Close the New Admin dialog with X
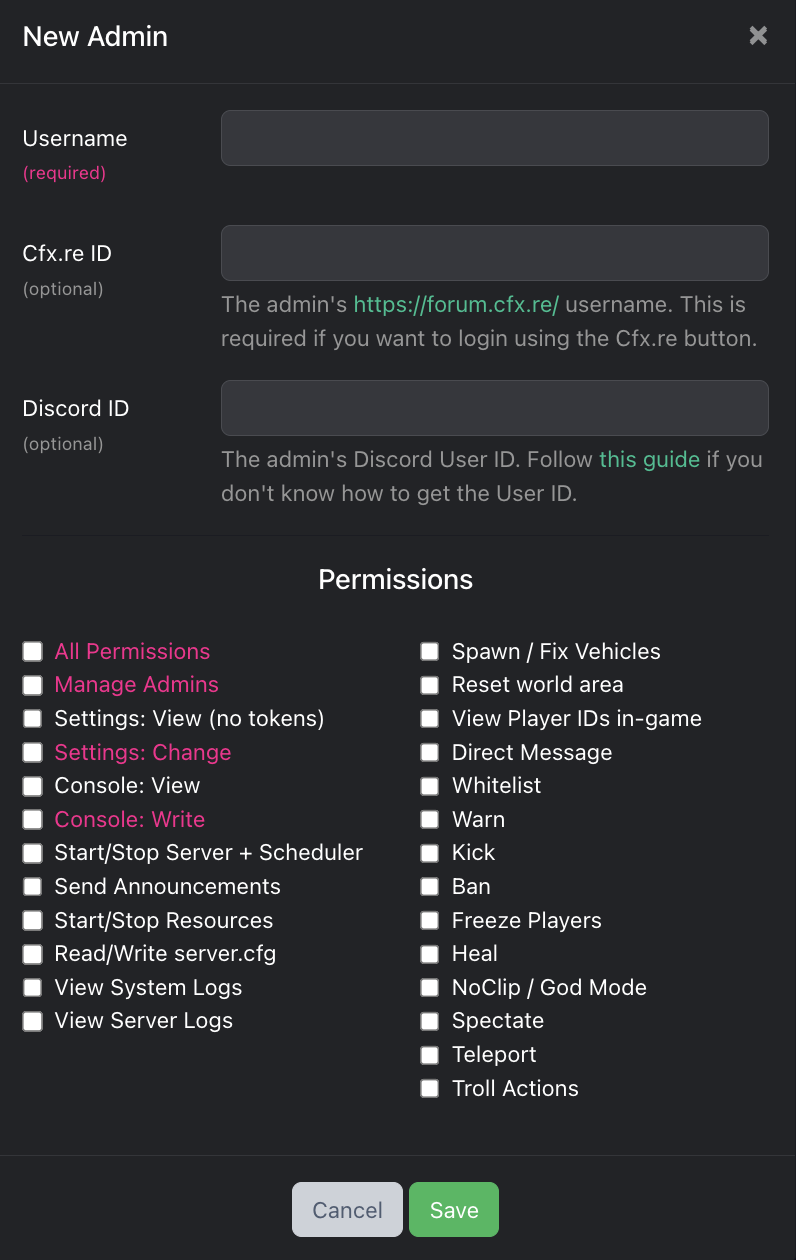This screenshot has width=796, height=1260. [758, 36]
